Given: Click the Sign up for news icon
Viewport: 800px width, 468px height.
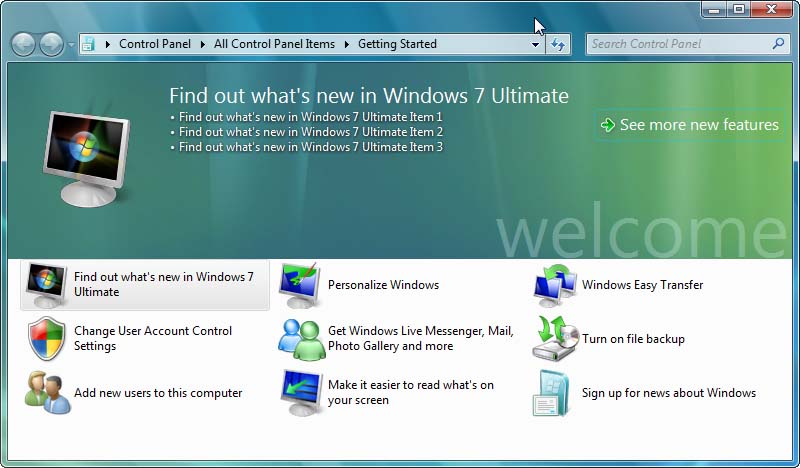Looking at the screenshot, I should (x=553, y=393).
